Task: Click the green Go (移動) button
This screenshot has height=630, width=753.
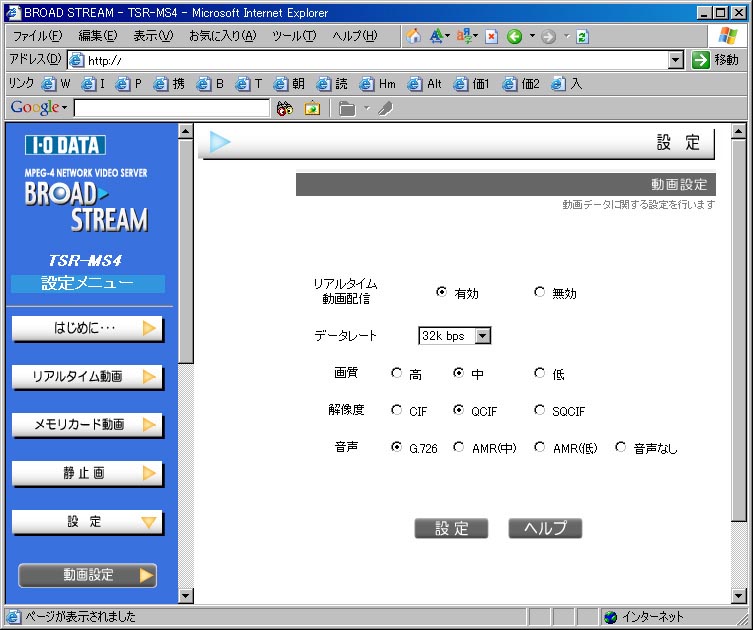Action: [x=715, y=60]
